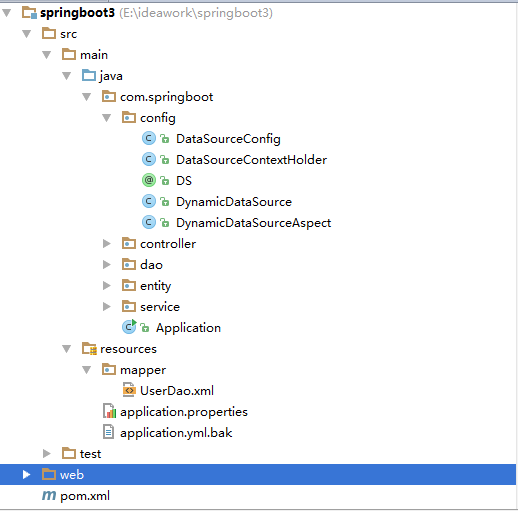Click the application.yml.bak text file icon
518x511 pixels.
[x=109, y=432]
